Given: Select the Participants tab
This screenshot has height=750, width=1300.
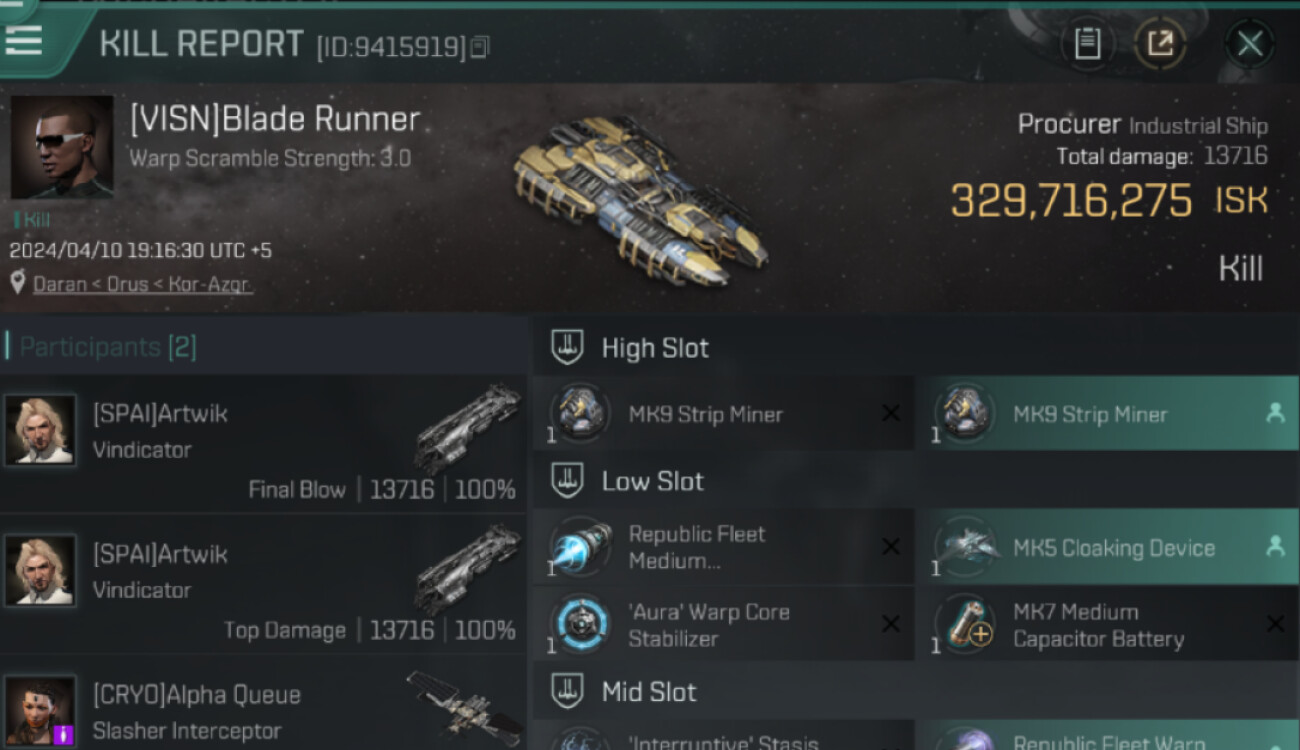Looking at the screenshot, I should 108,347.
